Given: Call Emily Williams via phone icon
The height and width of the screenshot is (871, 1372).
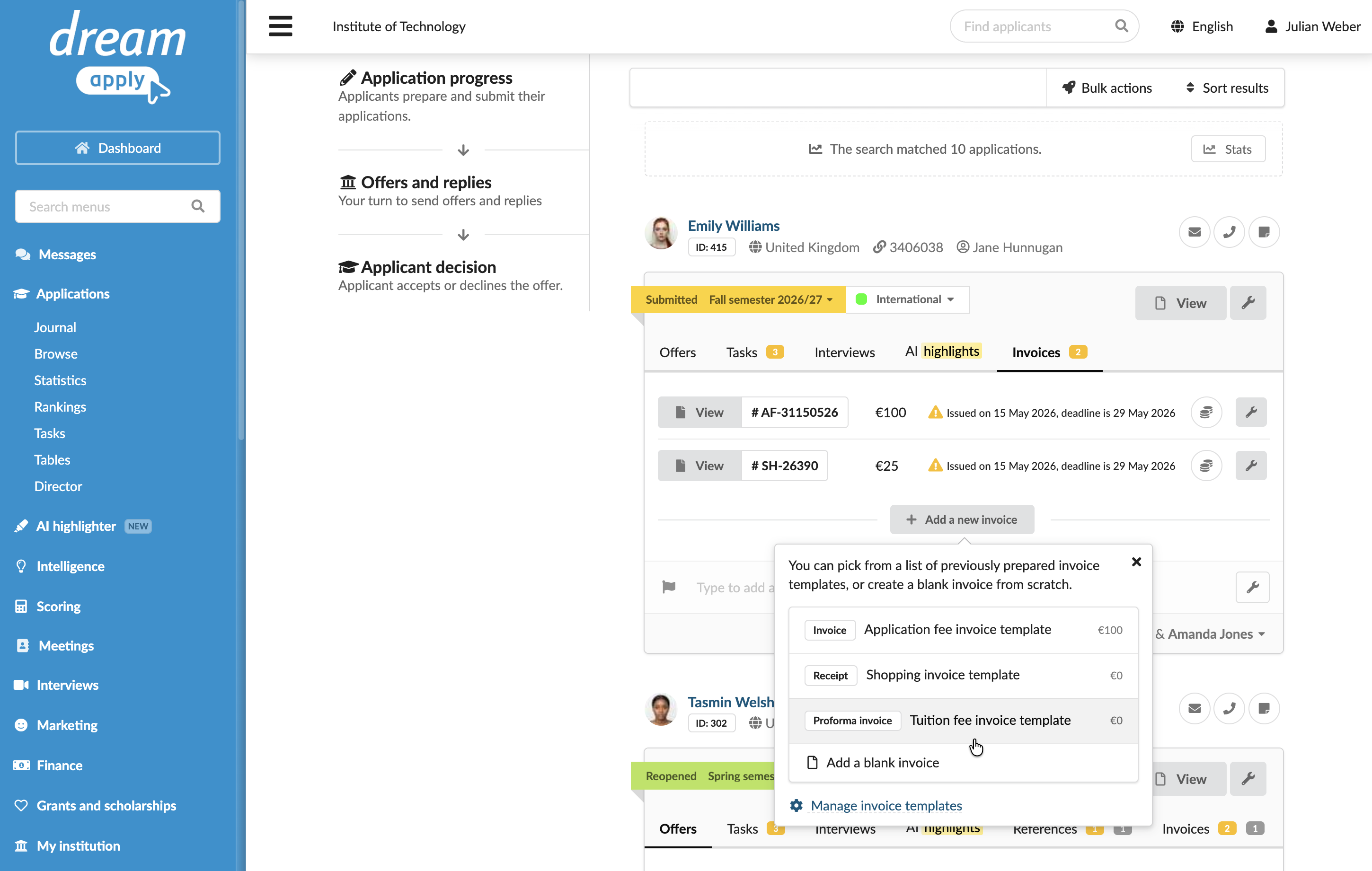Looking at the screenshot, I should point(1229,232).
